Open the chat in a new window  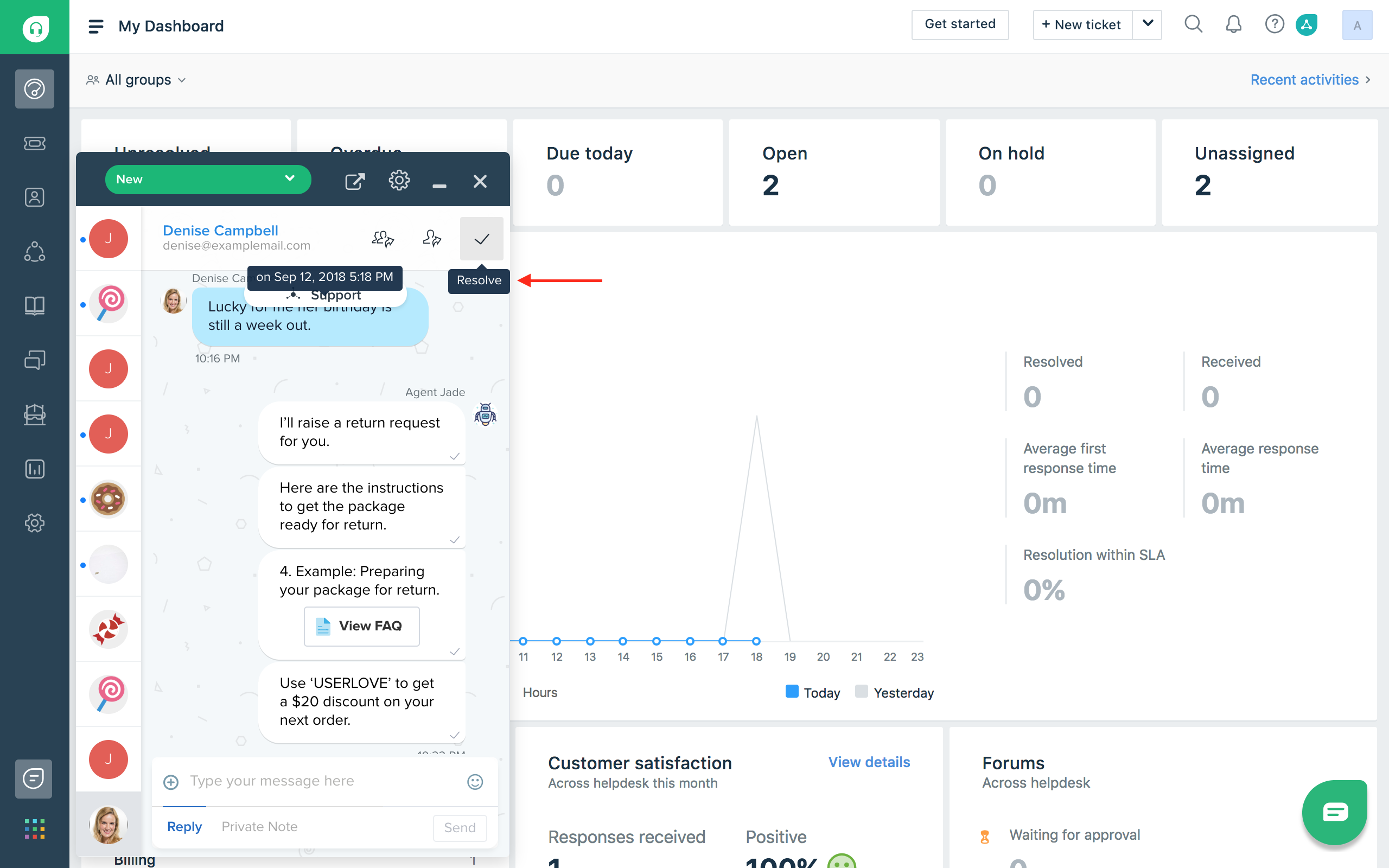(355, 181)
